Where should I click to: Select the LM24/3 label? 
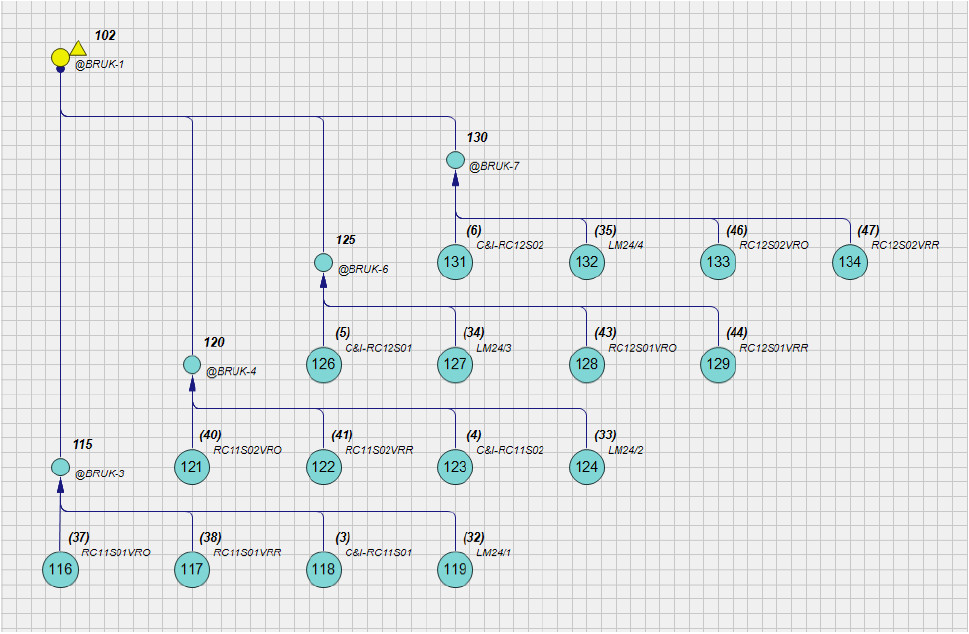tap(493, 348)
